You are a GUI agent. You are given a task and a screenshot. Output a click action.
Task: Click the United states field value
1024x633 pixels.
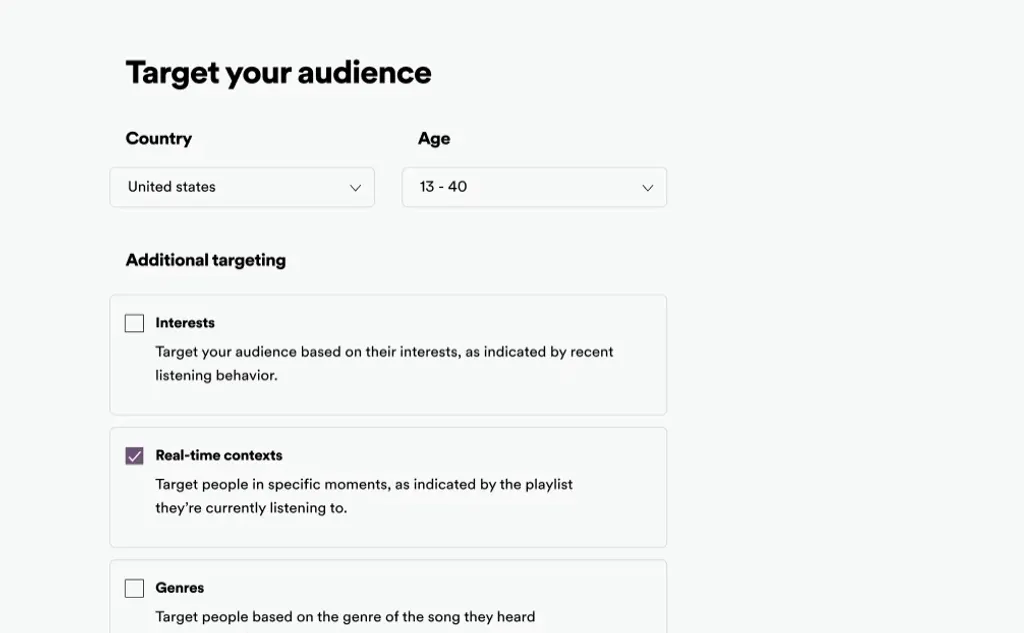(x=169, y=187)
